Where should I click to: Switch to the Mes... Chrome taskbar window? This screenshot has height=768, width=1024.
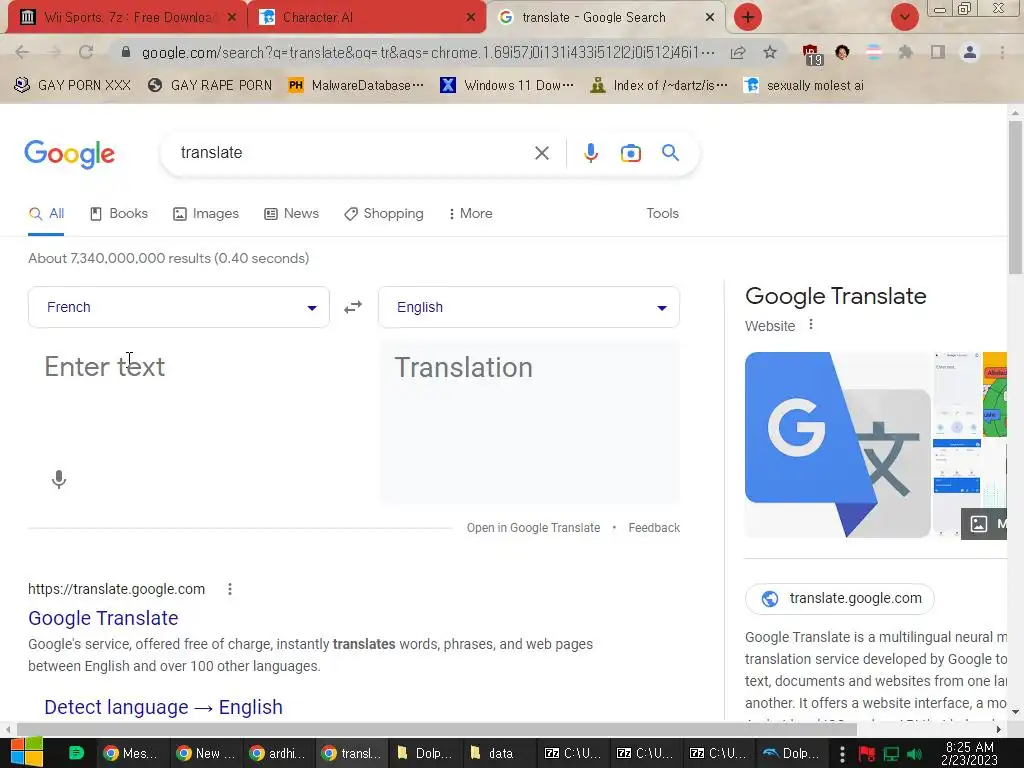tap(131, 753)
